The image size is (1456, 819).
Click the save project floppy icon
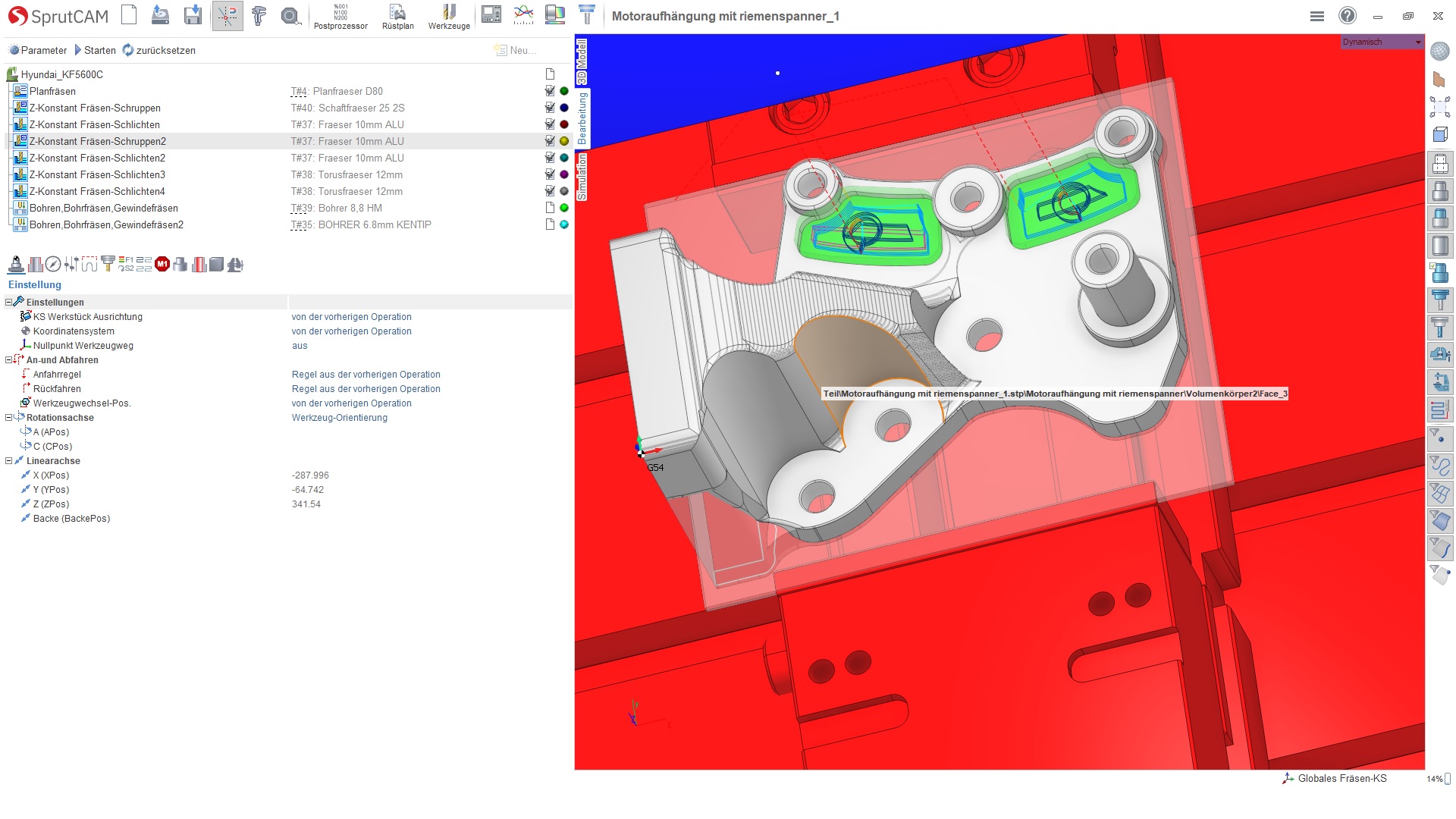193,15
